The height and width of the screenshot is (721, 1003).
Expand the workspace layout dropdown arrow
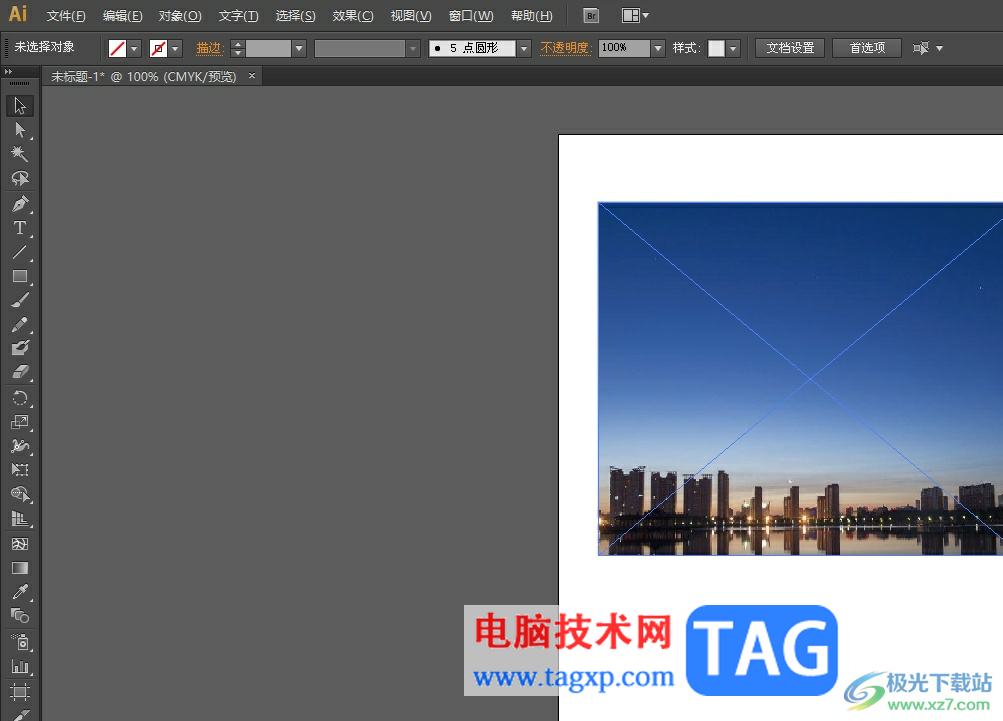[645, 15]
